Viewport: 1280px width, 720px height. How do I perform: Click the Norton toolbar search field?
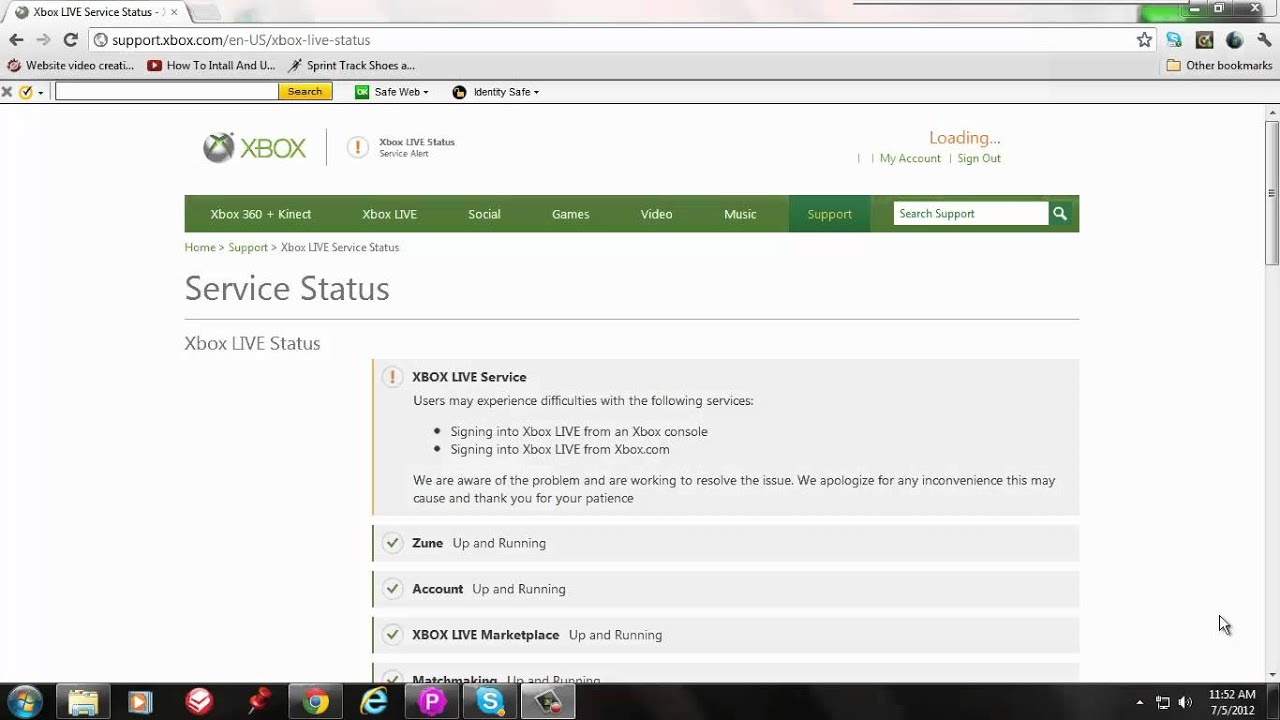tap(166, 92)
